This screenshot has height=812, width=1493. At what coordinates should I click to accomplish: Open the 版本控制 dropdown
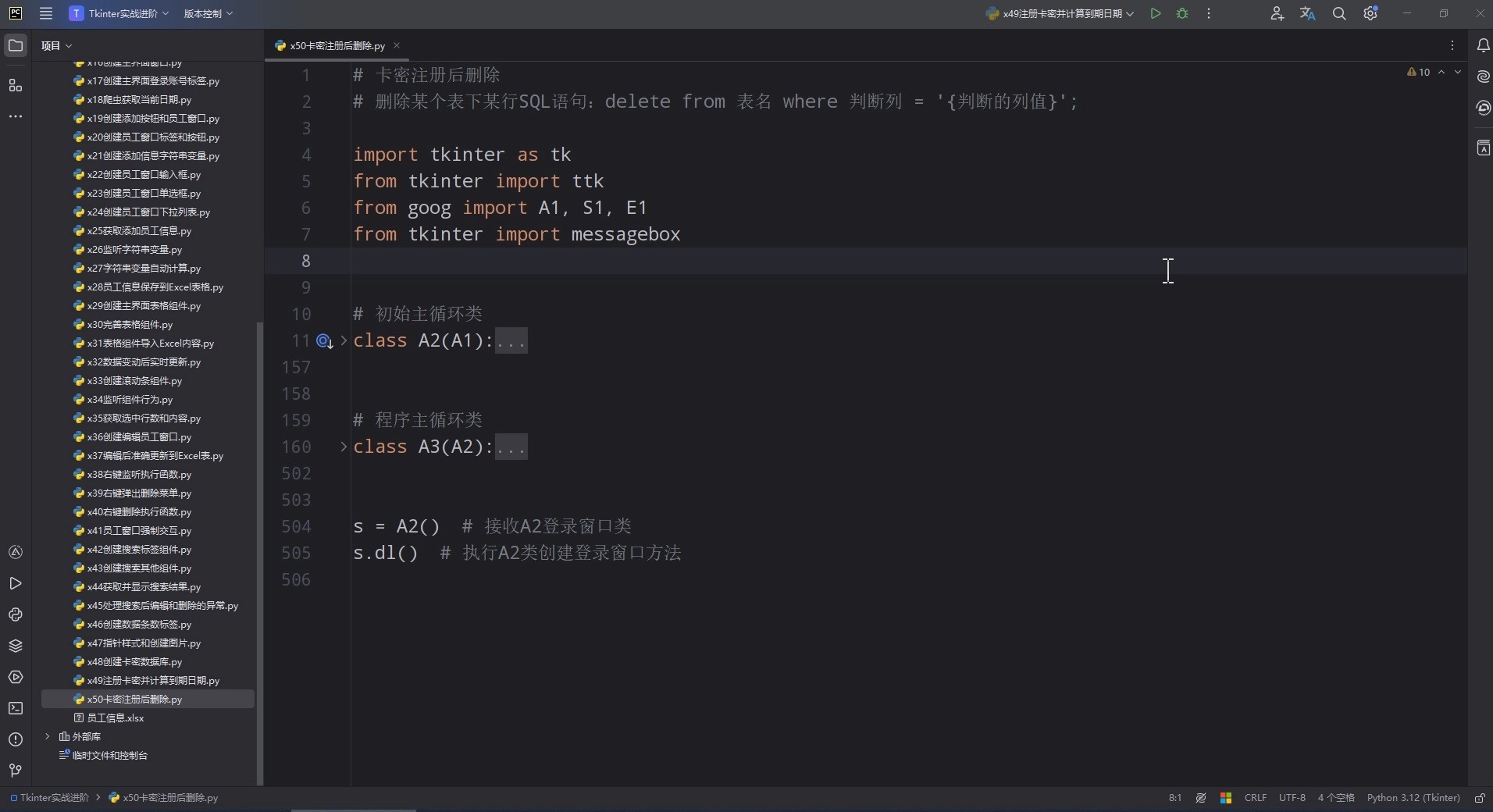[x=207, y=13]
